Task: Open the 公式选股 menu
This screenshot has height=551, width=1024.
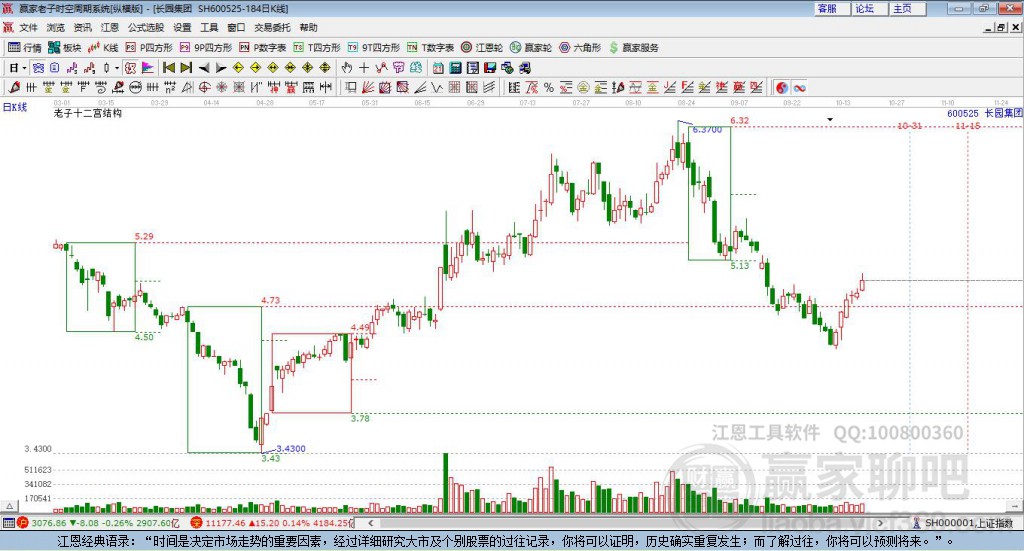Action: 146,27
